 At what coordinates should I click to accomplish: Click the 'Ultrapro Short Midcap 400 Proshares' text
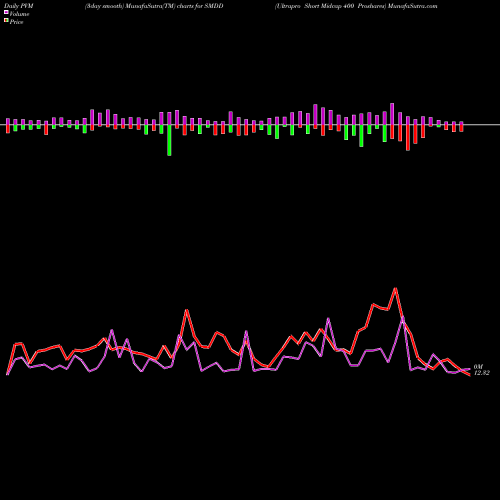pos(329,6)
